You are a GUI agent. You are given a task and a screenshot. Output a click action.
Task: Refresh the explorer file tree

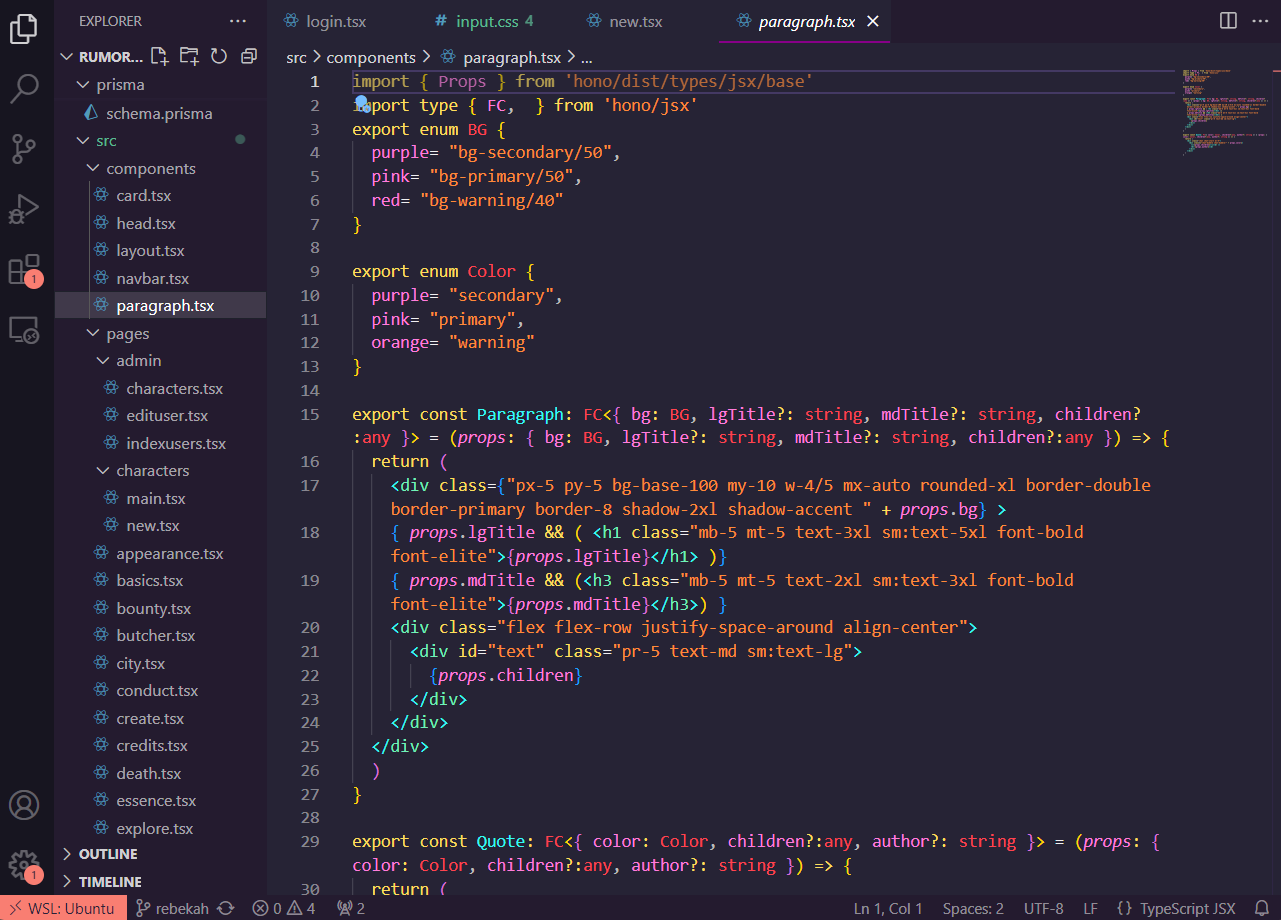(219, 56)
